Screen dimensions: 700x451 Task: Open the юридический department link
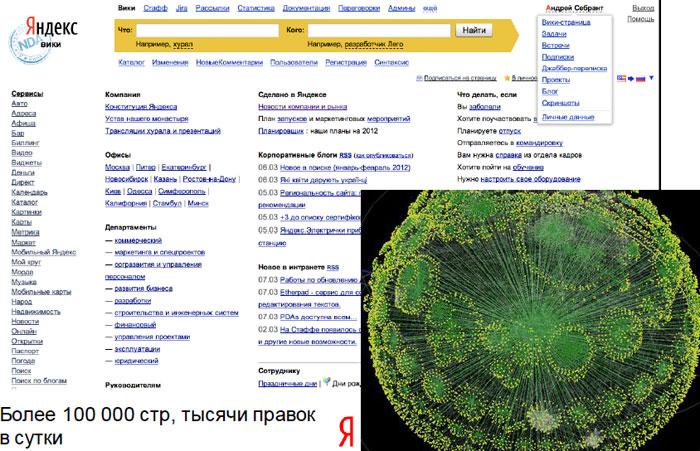pos(136,361)
